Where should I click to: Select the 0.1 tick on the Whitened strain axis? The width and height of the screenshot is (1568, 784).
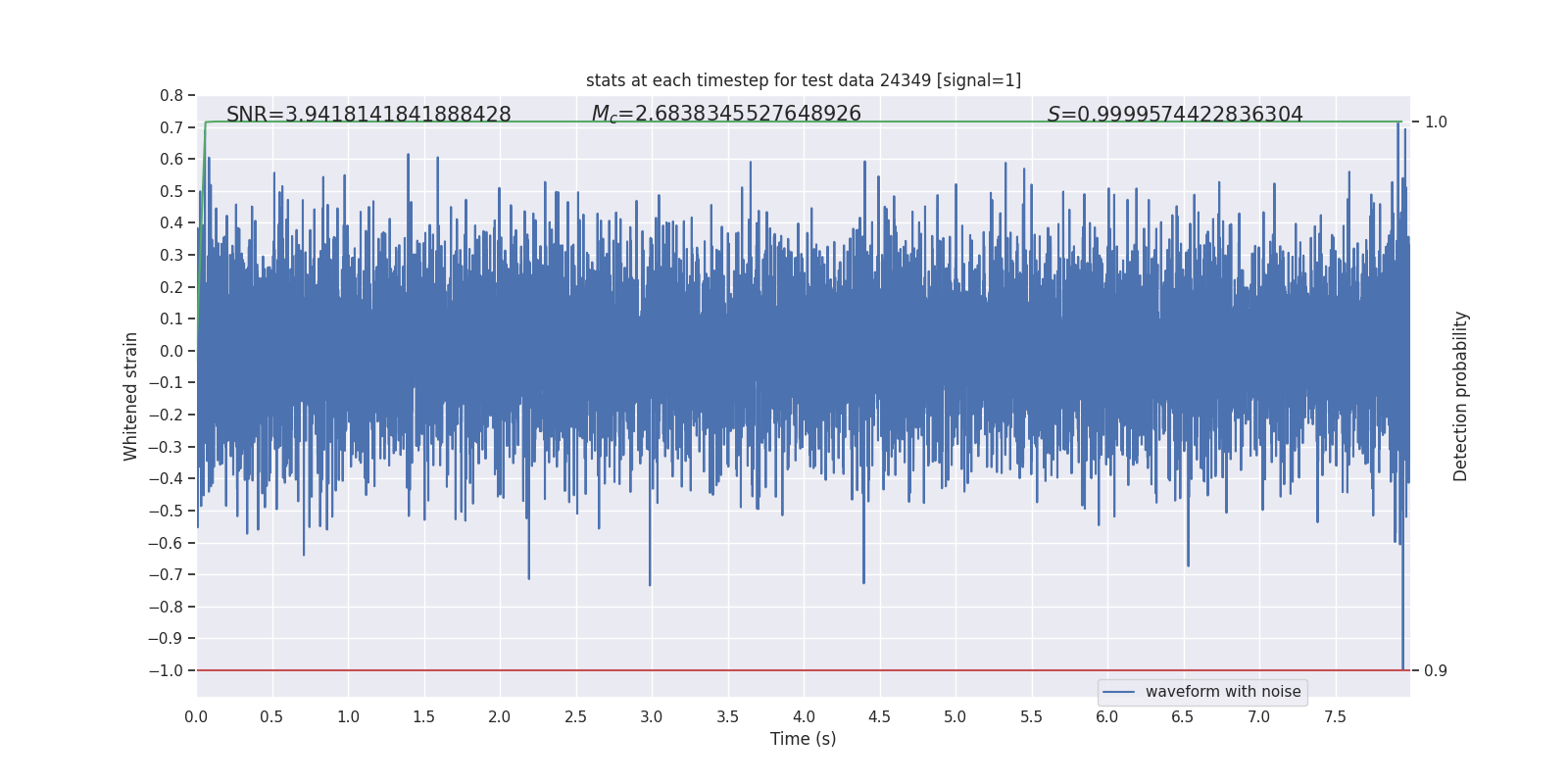click(x=171, y=318)
